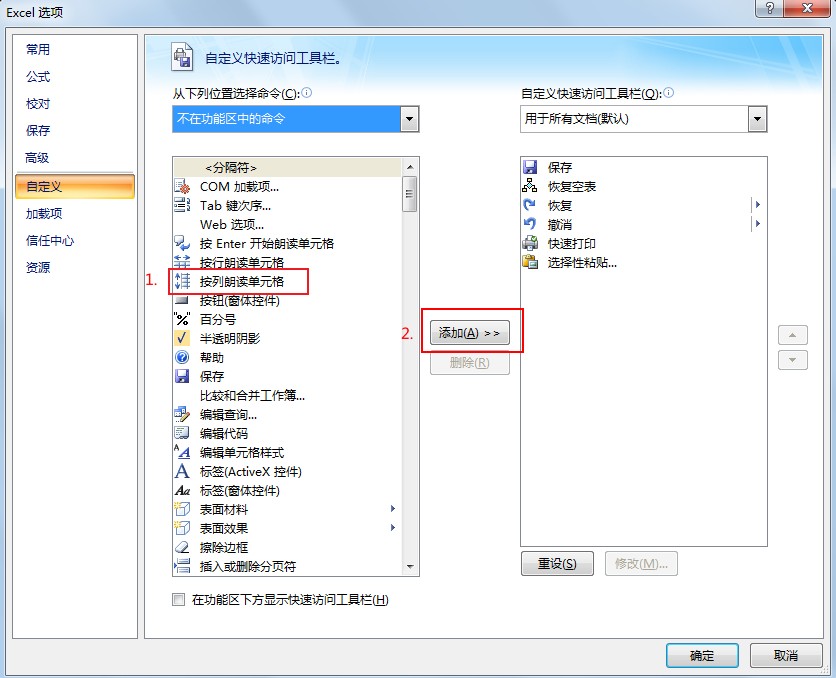The height and width of the screenshot is (678, 836).
Task: Open the 信任中心 category
Action: coord(50,240)
